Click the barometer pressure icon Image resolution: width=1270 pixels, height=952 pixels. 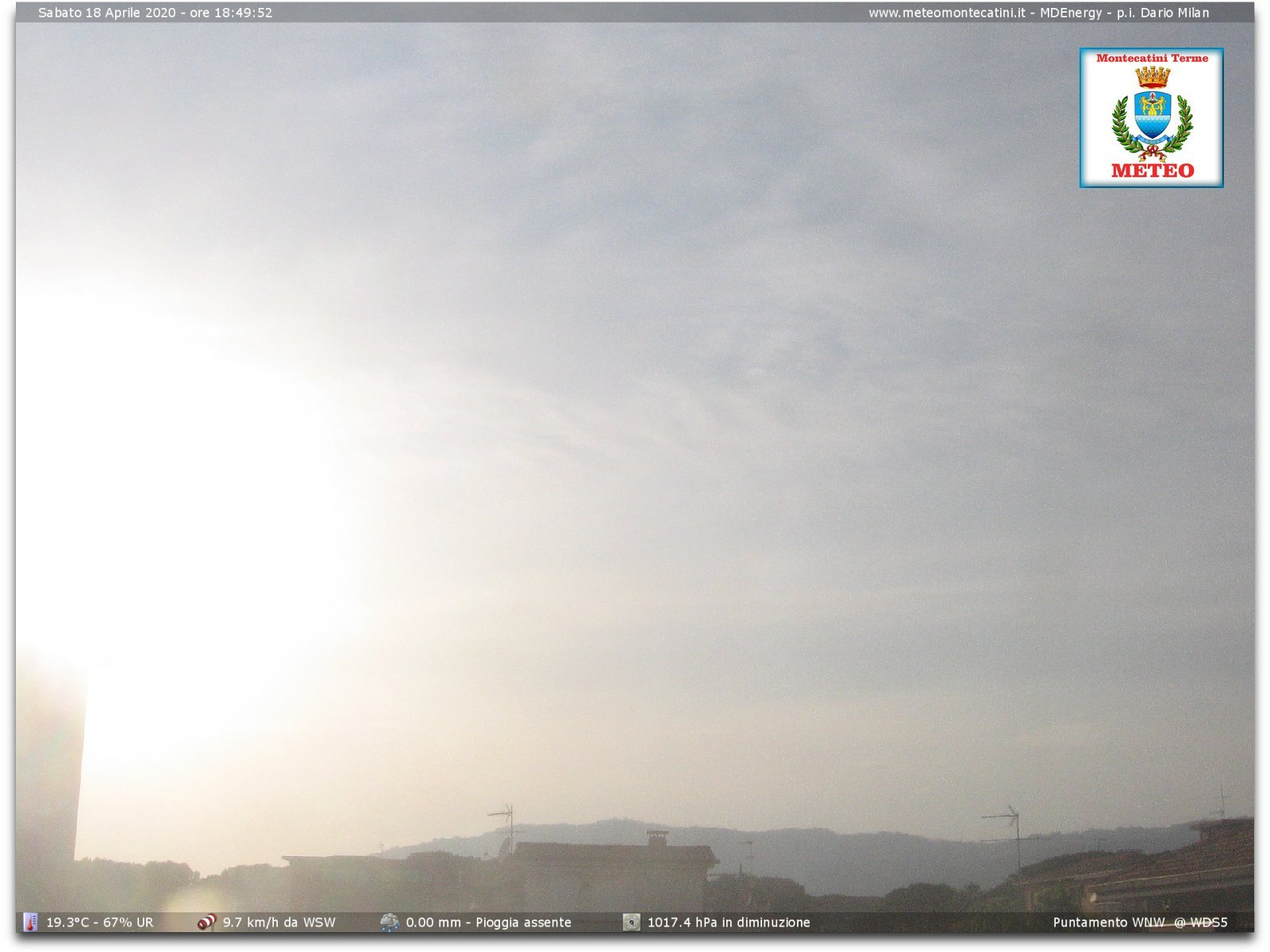pyautogui.click(x=631, y=922)
